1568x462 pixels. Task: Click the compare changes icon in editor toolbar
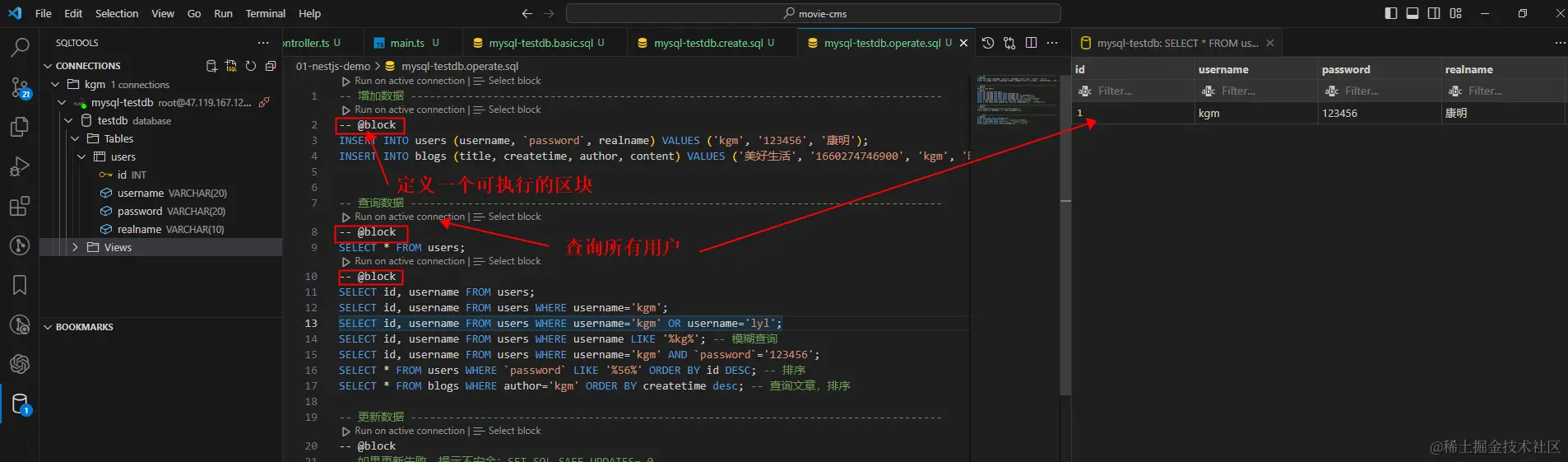pyautogui.click(x=1009, y=43)
